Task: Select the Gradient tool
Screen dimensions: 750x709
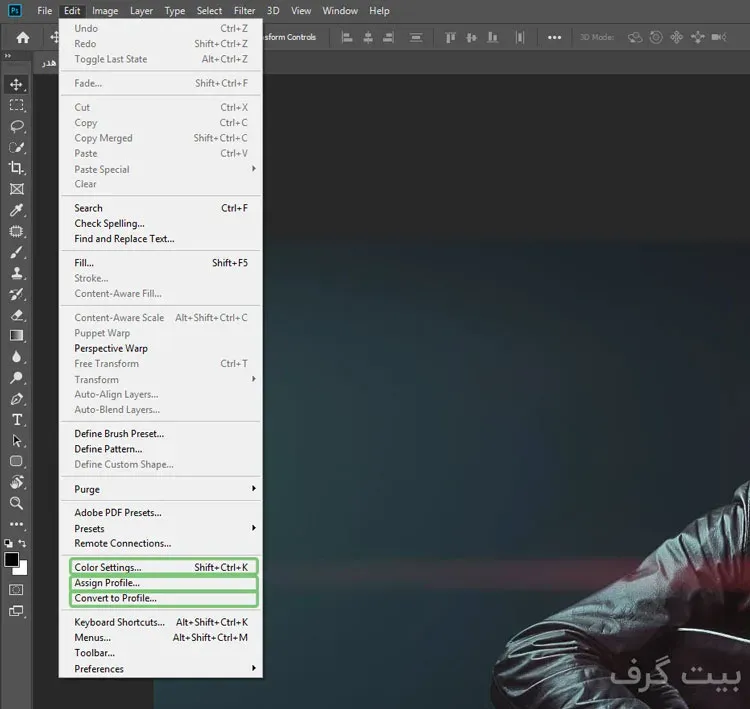Action: pos(16,336)
